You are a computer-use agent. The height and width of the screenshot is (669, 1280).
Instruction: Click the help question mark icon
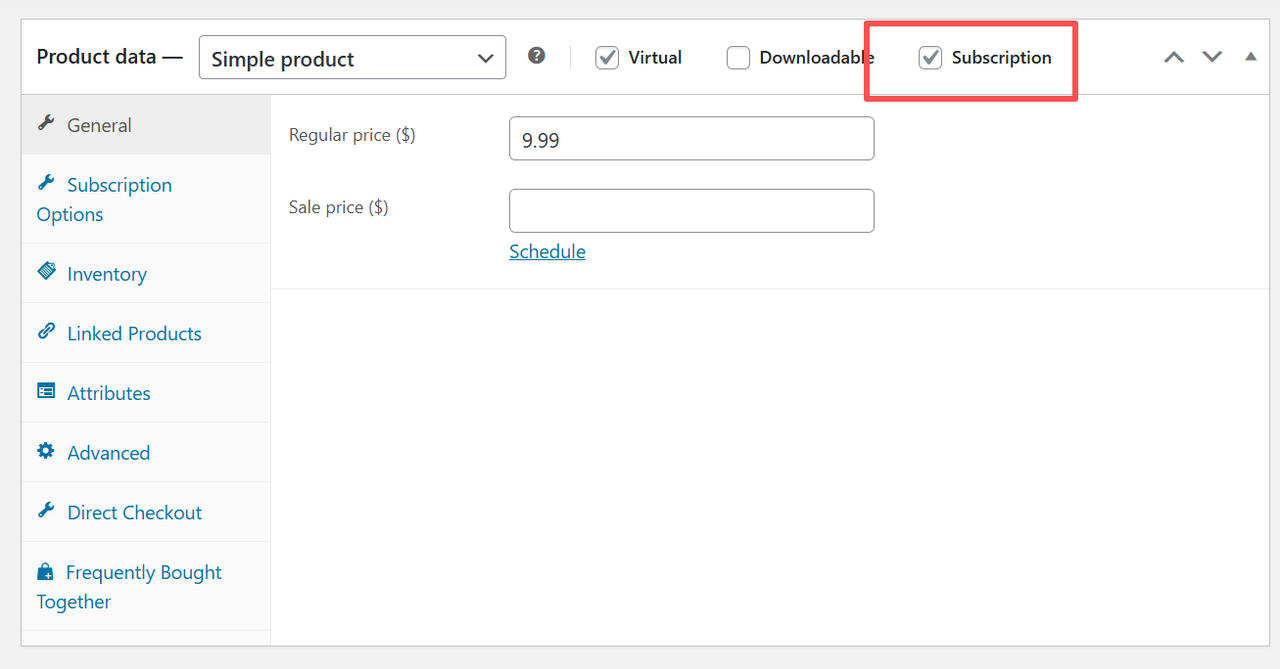pos(537,56)
